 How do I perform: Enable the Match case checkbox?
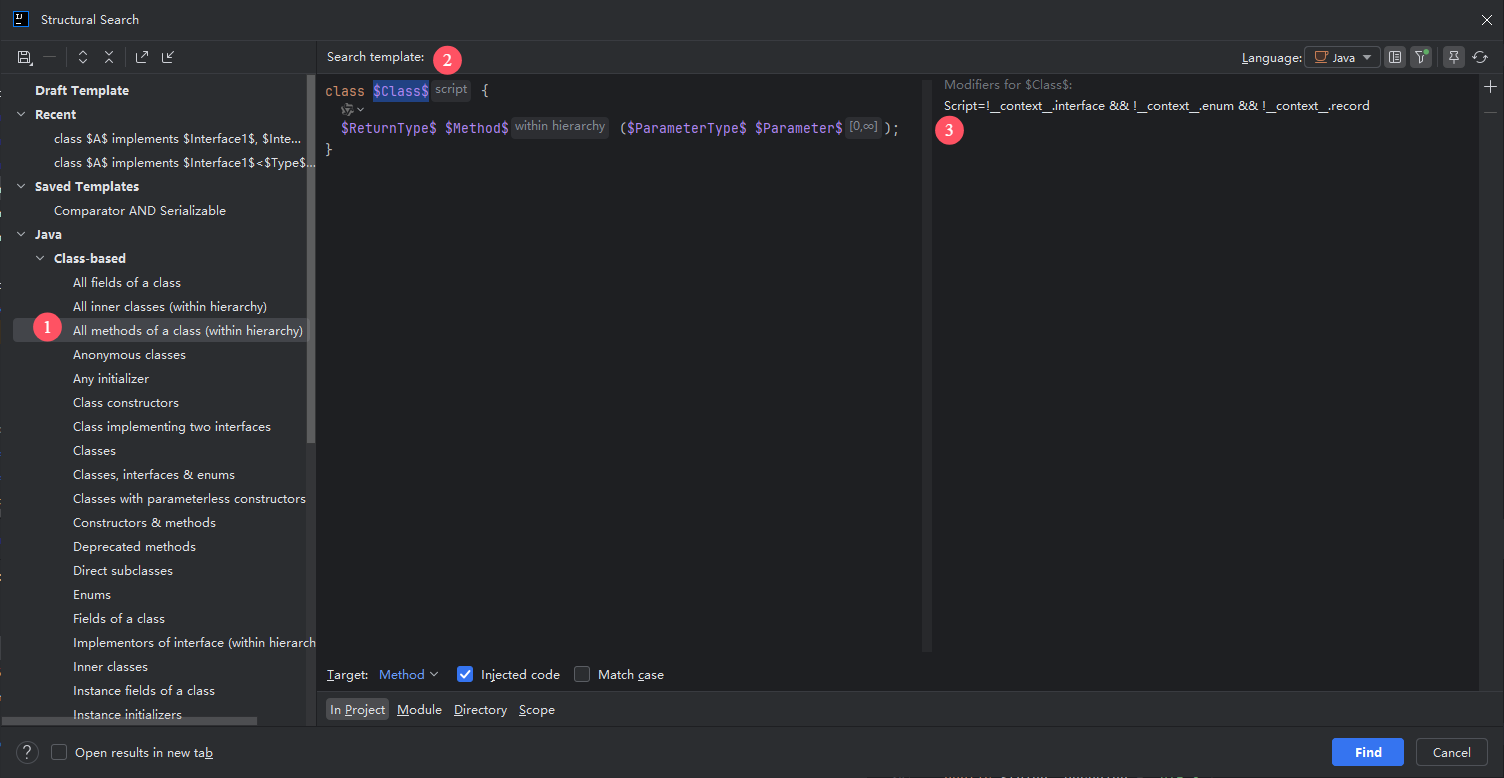coord(582,674)
